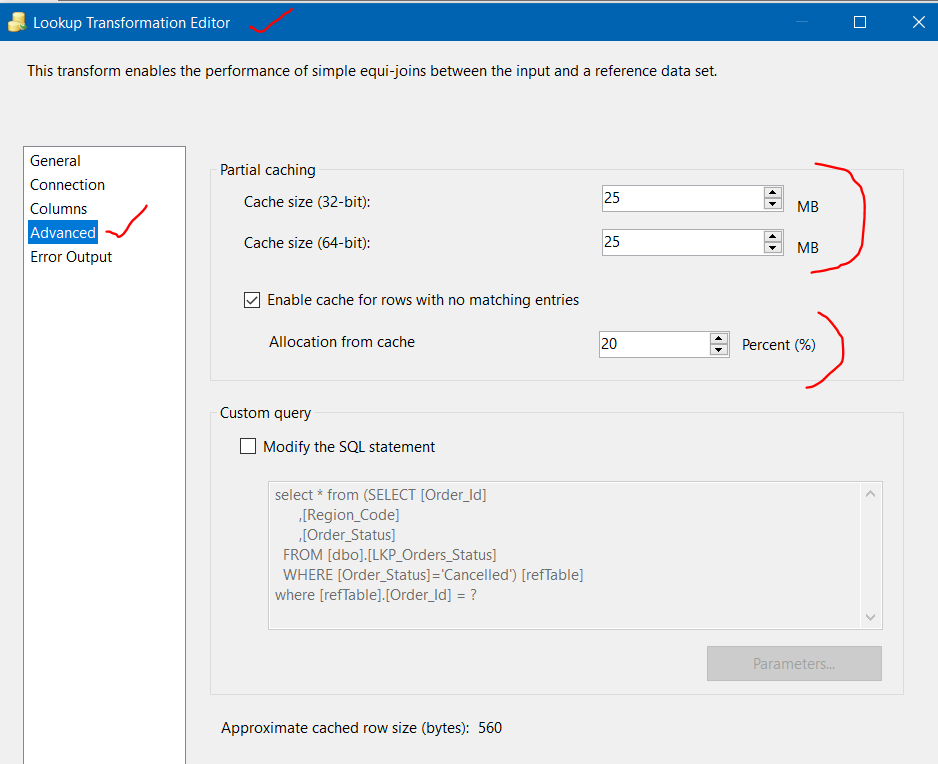The height and width of the screenshot is (764, 938).
Task: Decrease Allocation from cache percent down arrow
Action: [x=719, y=351]
